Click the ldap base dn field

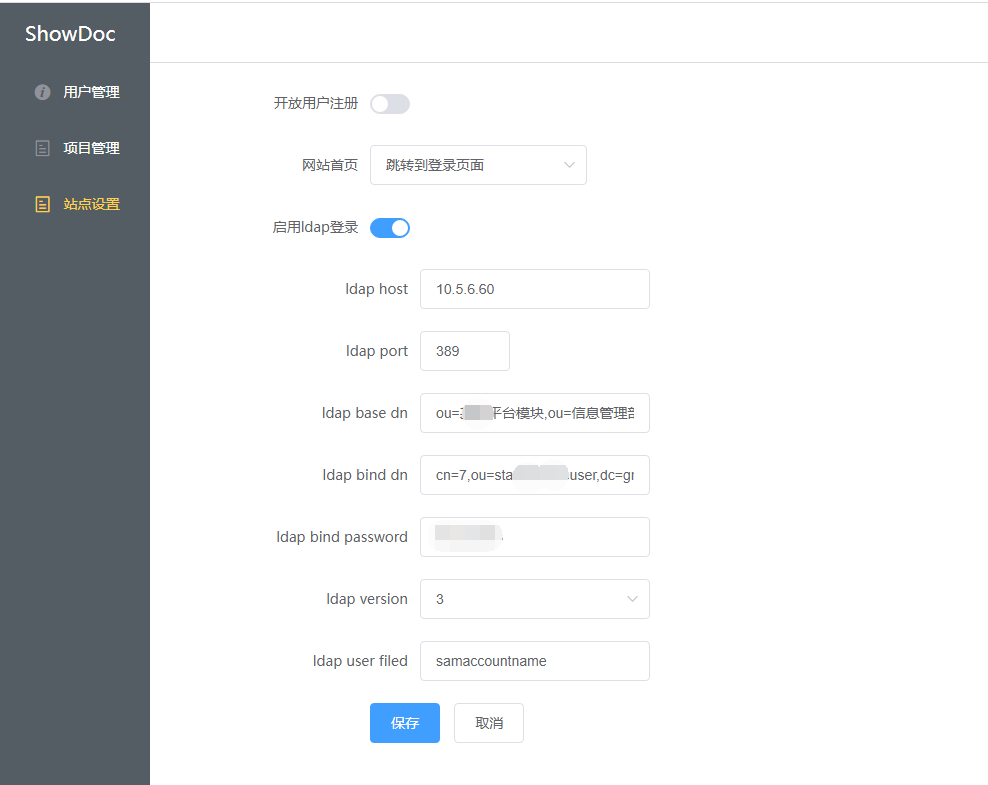tap(535, 412)
